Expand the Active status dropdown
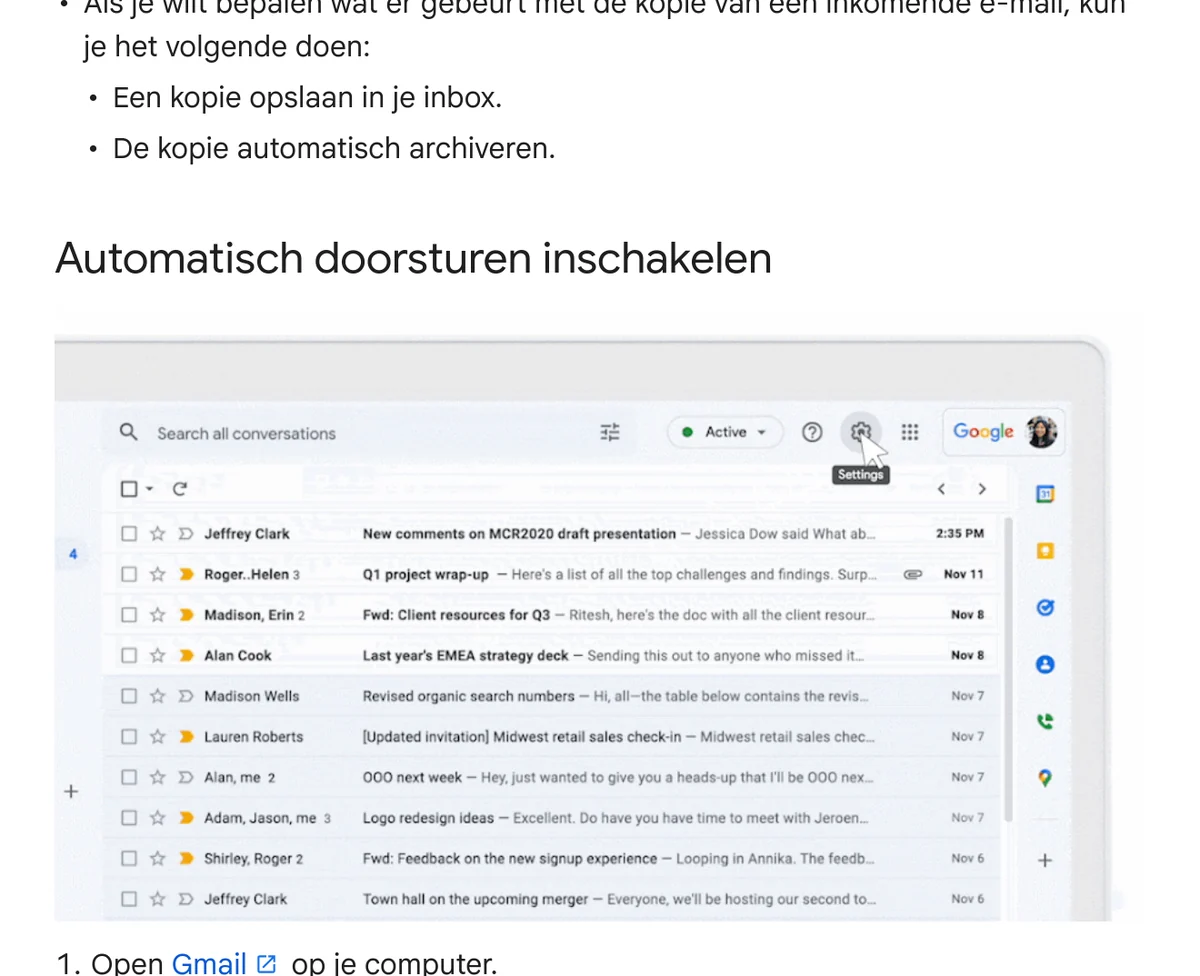This screenshot has width=1200, height=976. [725, 432]
